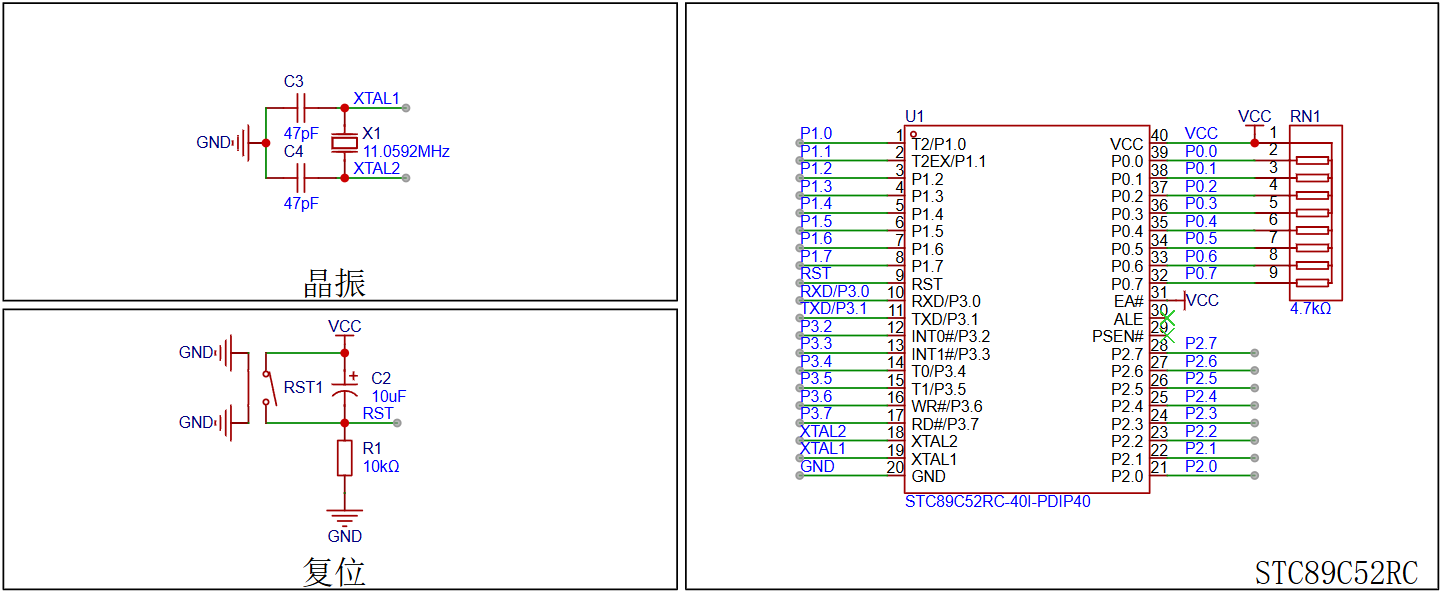Click the 47pF value below the C4 capacitor
The image size is (1442, 592).
point(301,203)
